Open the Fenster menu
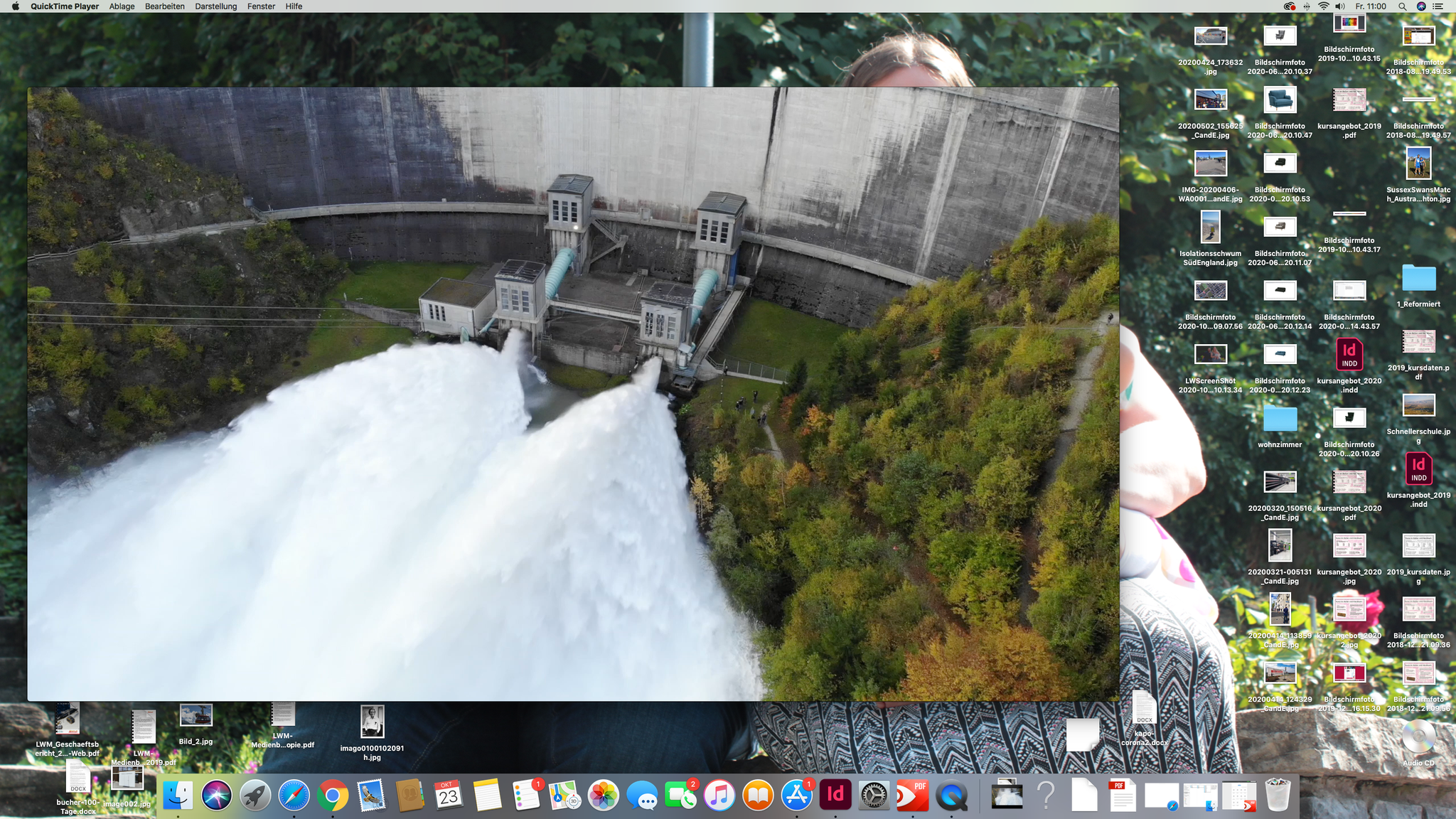The height and width of the screenshot is (819, 1456). 261,6
